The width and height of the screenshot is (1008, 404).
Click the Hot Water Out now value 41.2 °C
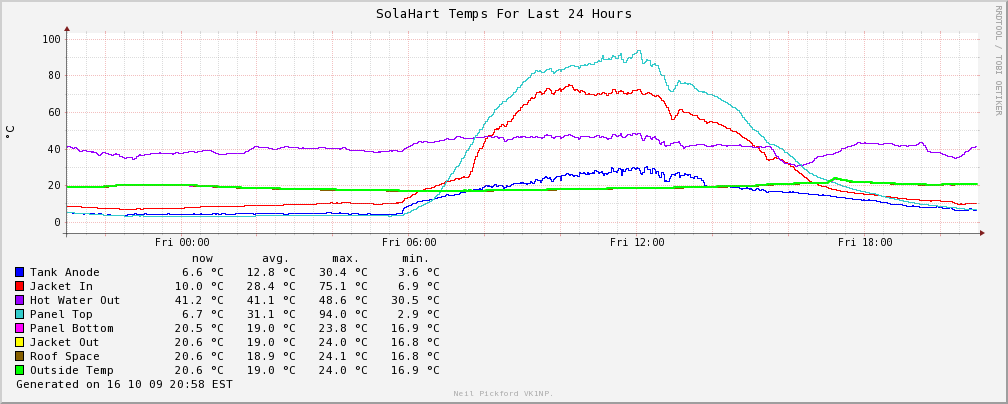pos(199,300)
